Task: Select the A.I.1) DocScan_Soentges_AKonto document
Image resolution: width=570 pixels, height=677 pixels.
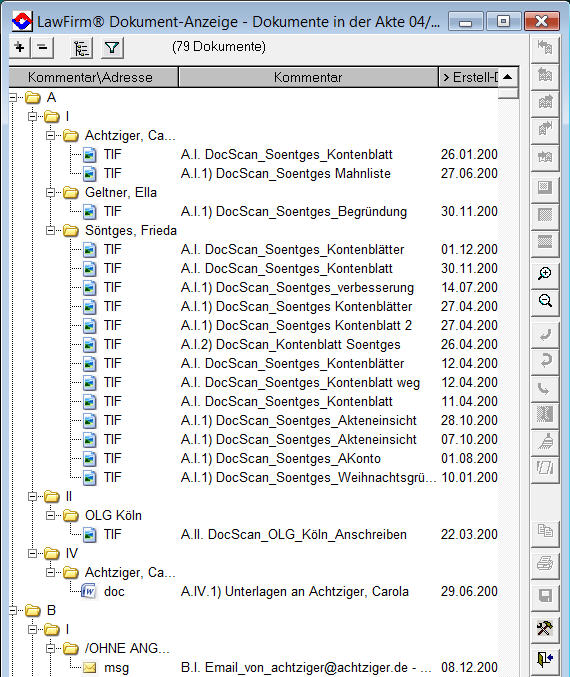Action: pyautogui.click(x=281, y=459)
